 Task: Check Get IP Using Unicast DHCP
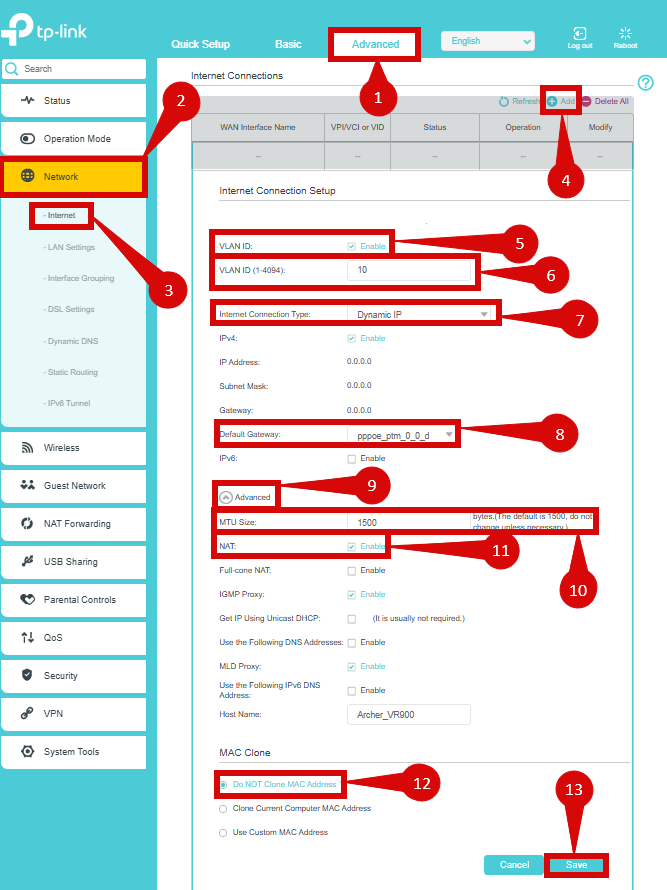(351, 619)
